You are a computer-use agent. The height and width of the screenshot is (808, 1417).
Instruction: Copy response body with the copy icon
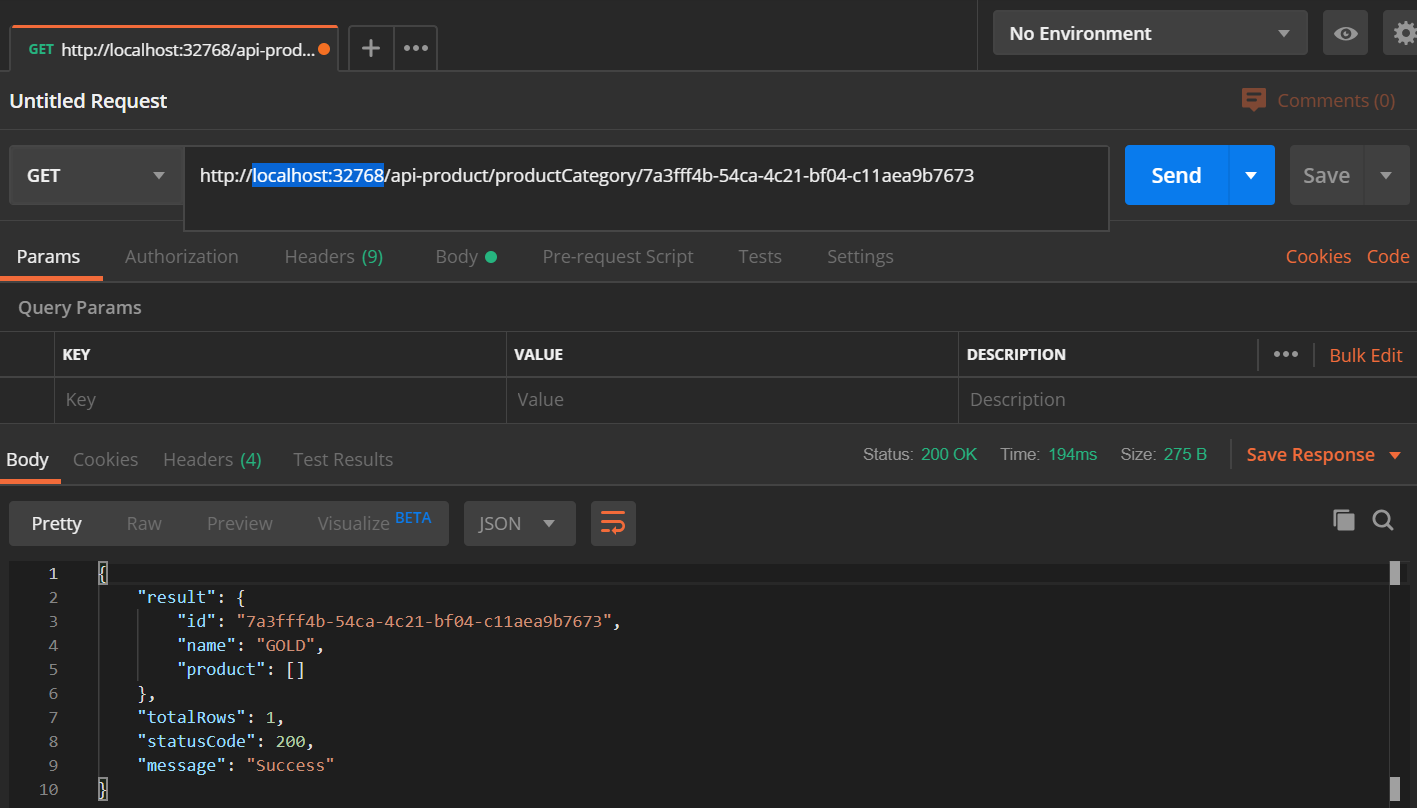click(x=1344, y=520)
